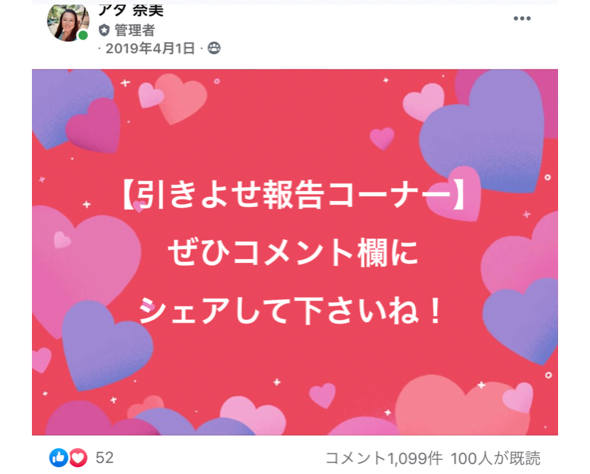Viewport: 590px width, 474px height.
Task: Click the ぜひコメント欄に text line
Action: 293,252
